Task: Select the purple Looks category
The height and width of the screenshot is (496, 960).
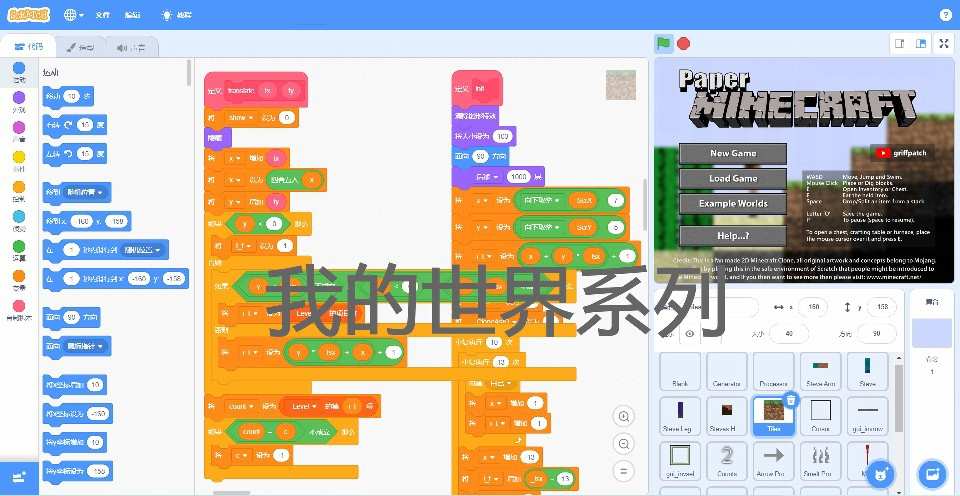Action: pyautogui.click(x=19, y=102)
